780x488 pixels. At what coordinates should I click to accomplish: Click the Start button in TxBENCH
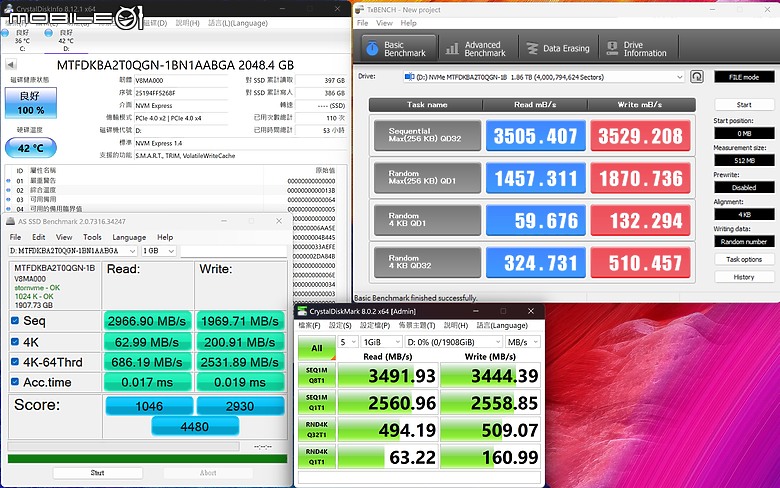click(x=744, y=104)
